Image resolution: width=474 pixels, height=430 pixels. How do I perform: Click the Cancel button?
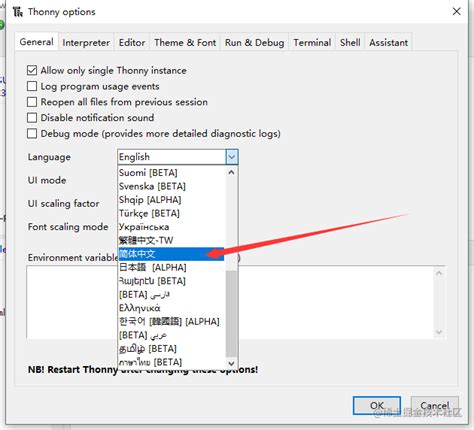click(435, 405)
